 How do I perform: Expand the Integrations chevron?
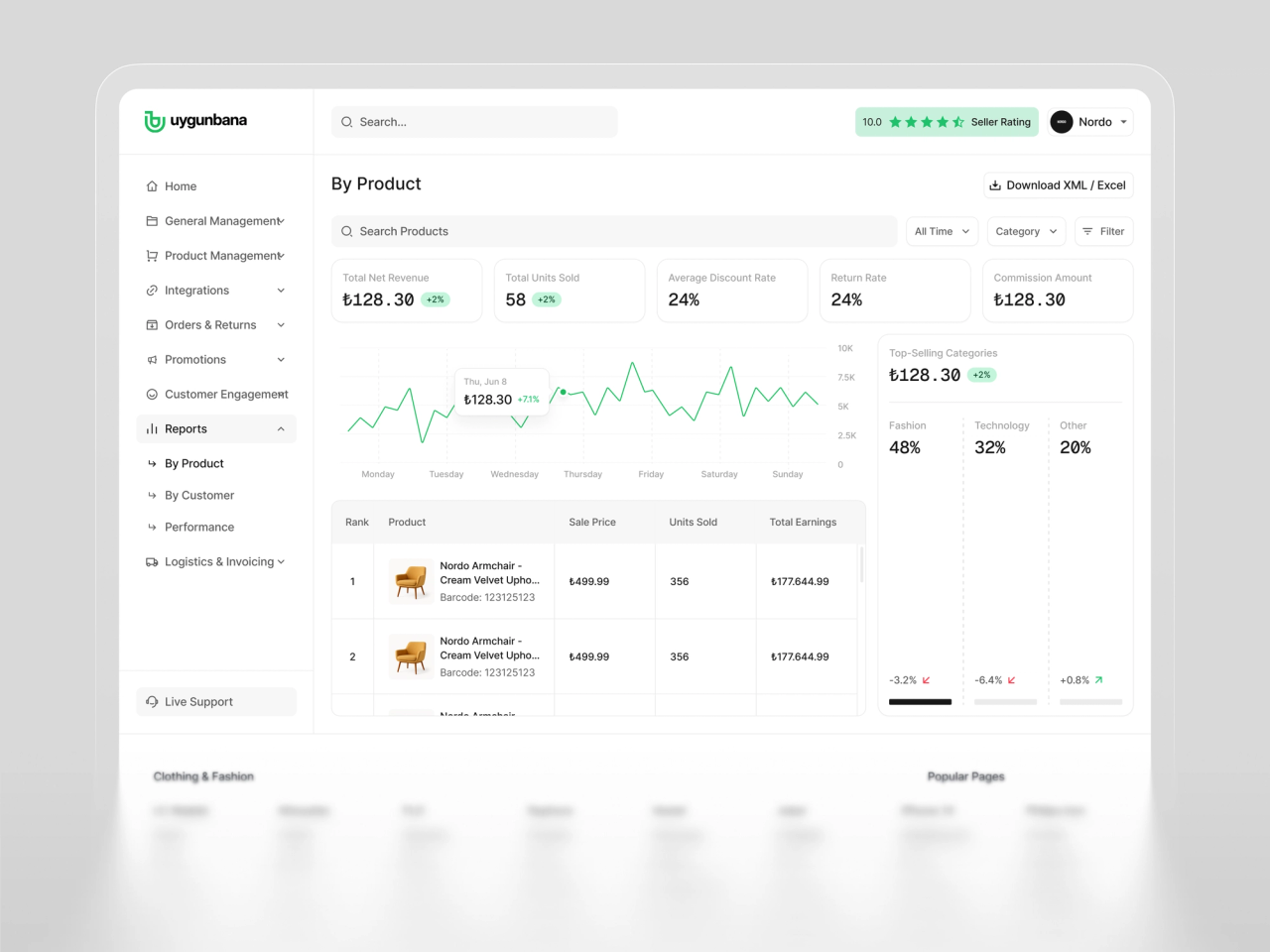[x=281, y=291]
